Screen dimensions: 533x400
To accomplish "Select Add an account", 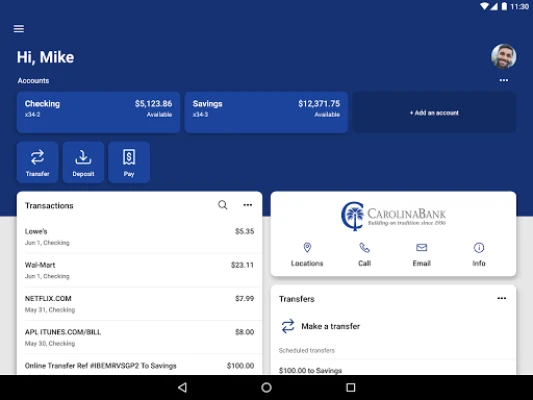I will coord(434,112).
